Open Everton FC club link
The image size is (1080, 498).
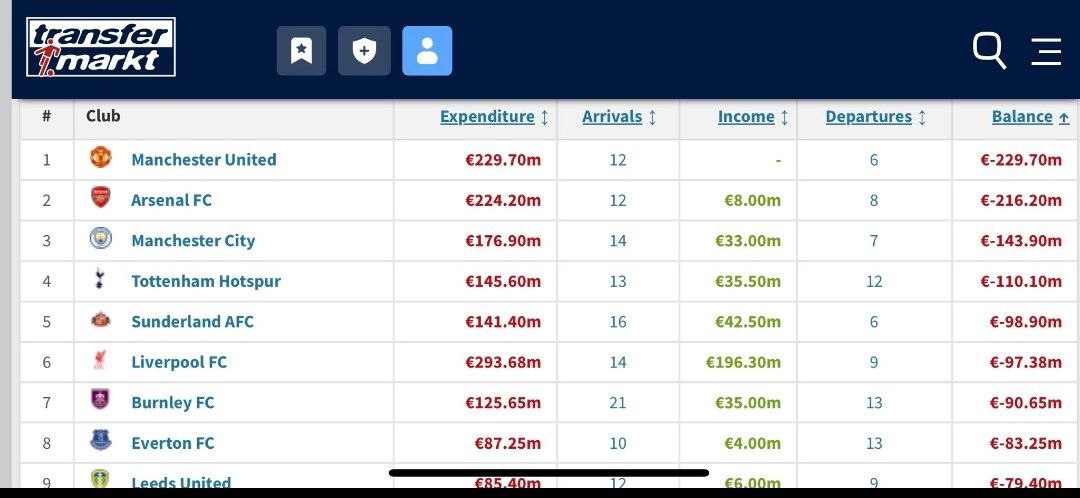172,443
